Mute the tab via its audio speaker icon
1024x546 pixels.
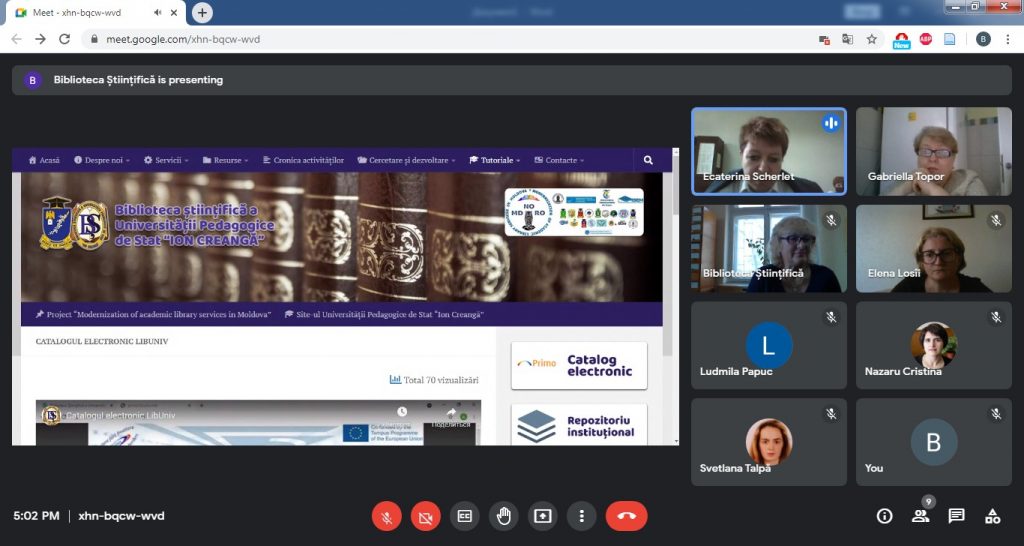pos(158,12)
